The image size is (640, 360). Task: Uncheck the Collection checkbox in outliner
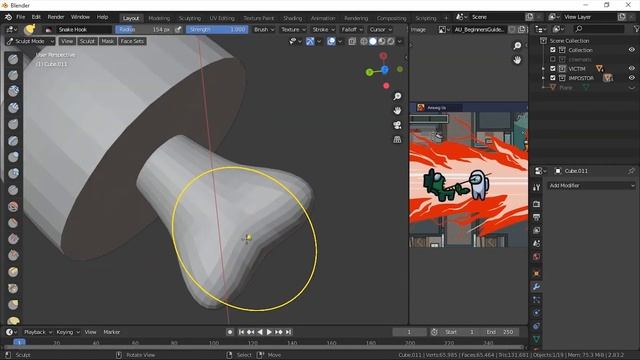(553, 50)
